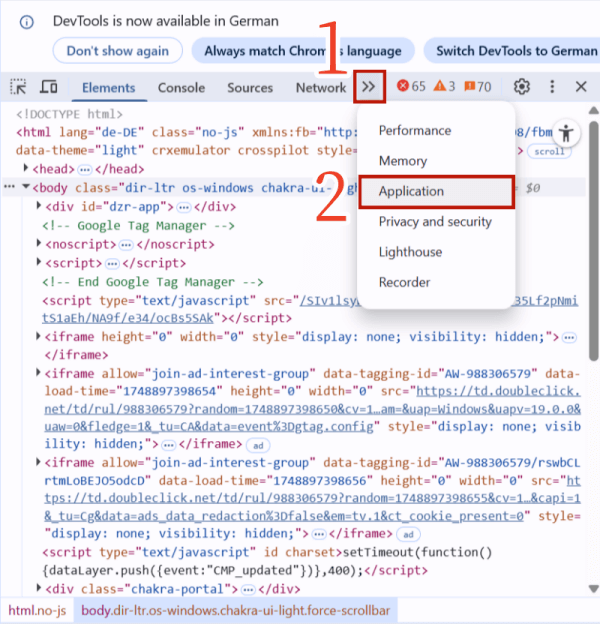Expand the div id dzr-app node
The height and width of the screenshot is (624, 600).
(39, 205)
